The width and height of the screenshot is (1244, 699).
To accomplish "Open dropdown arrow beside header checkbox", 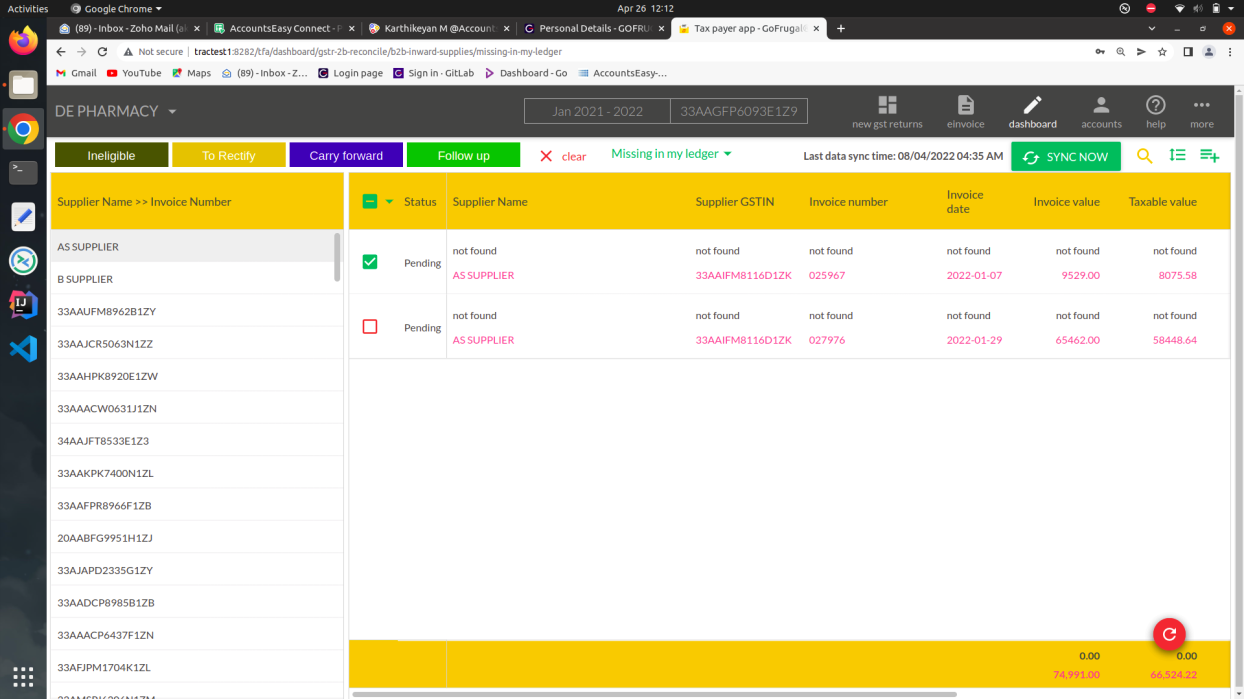I will pos(389,201).
